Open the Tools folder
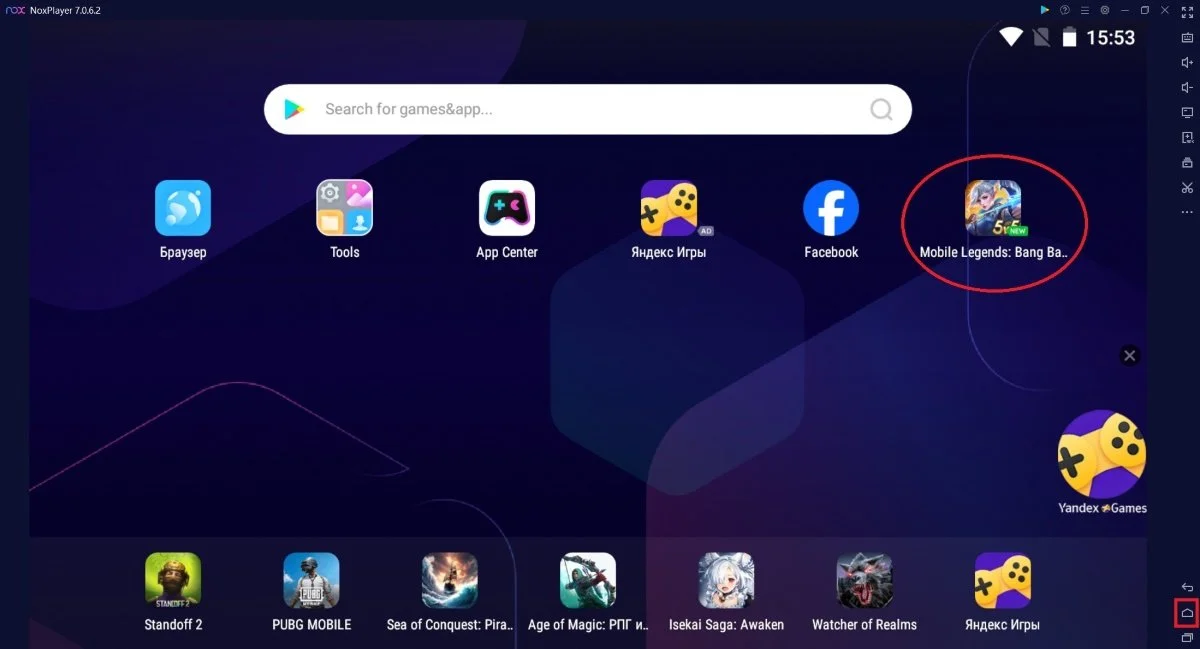Viewport: 1200px width, 649px height. (345, 208)
